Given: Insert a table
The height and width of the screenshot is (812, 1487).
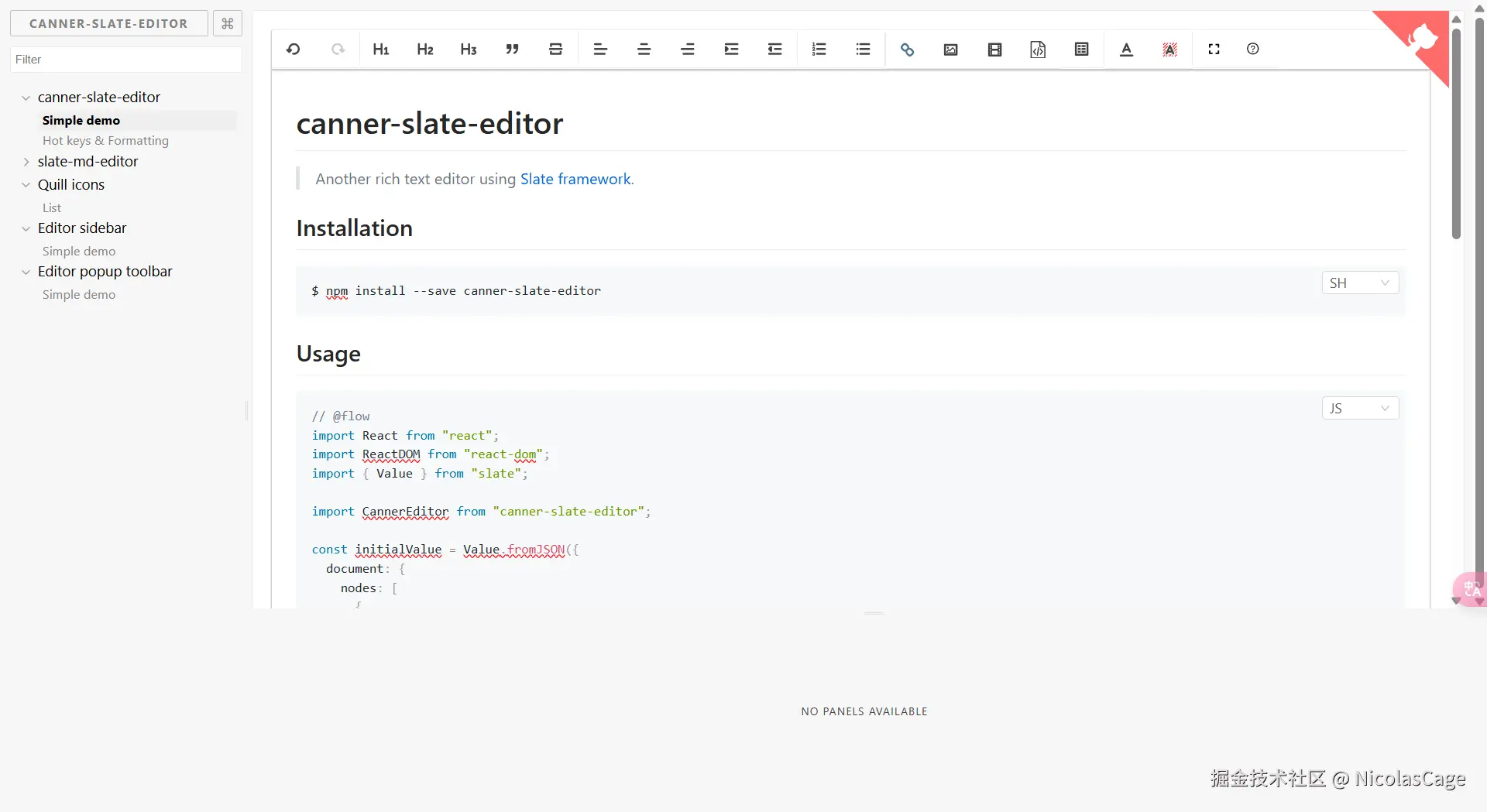Looking at the screenshot, I should pyautogui.click(x=1082, y=50).
